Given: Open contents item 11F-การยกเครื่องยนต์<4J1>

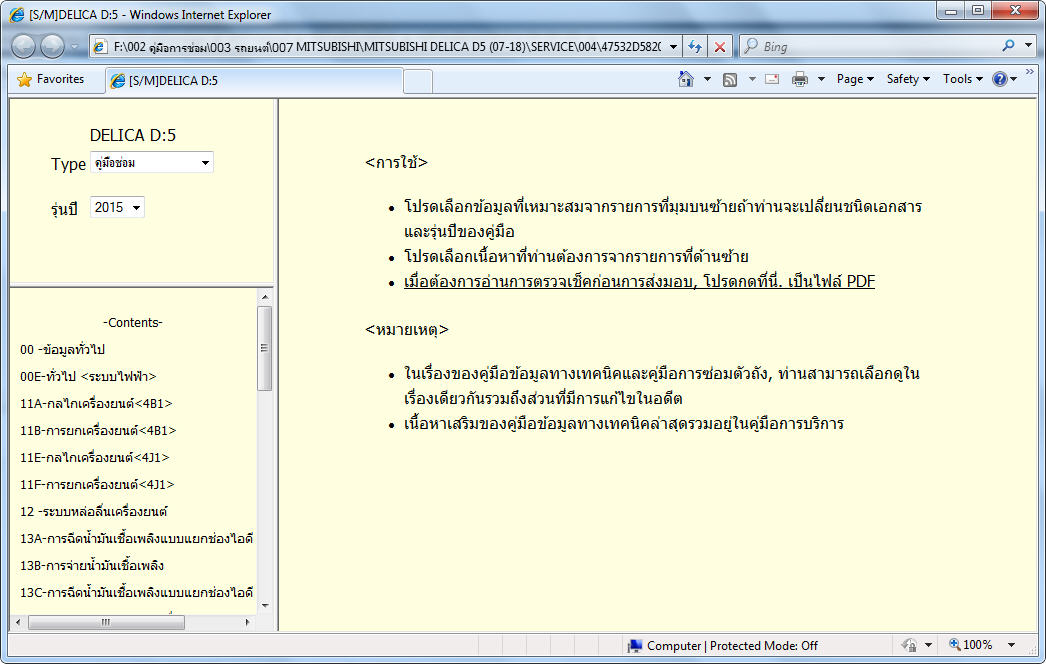Looking at the screenshot, I should (97, 484).
